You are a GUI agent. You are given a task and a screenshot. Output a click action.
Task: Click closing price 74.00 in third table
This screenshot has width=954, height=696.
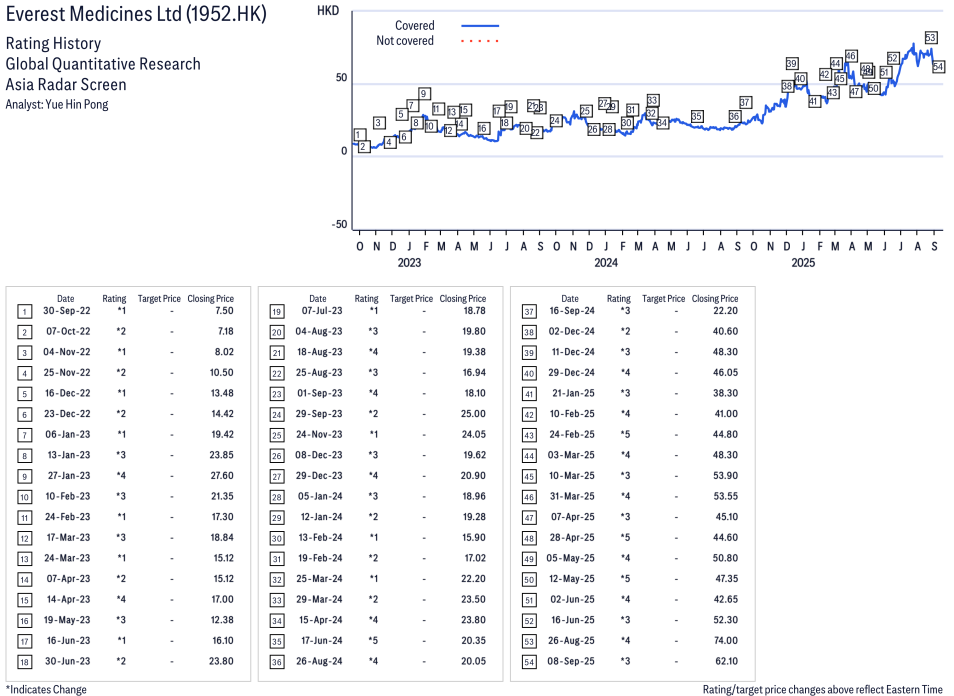coord(726,641)
